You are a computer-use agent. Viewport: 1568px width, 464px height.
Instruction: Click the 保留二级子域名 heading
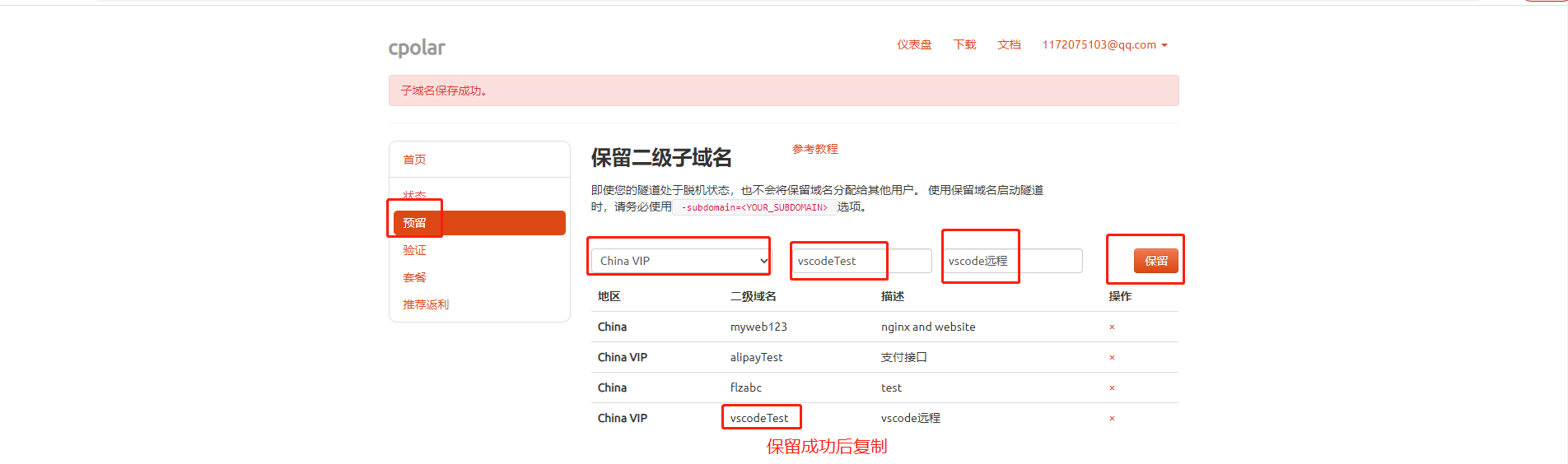(x=661, y=157)
